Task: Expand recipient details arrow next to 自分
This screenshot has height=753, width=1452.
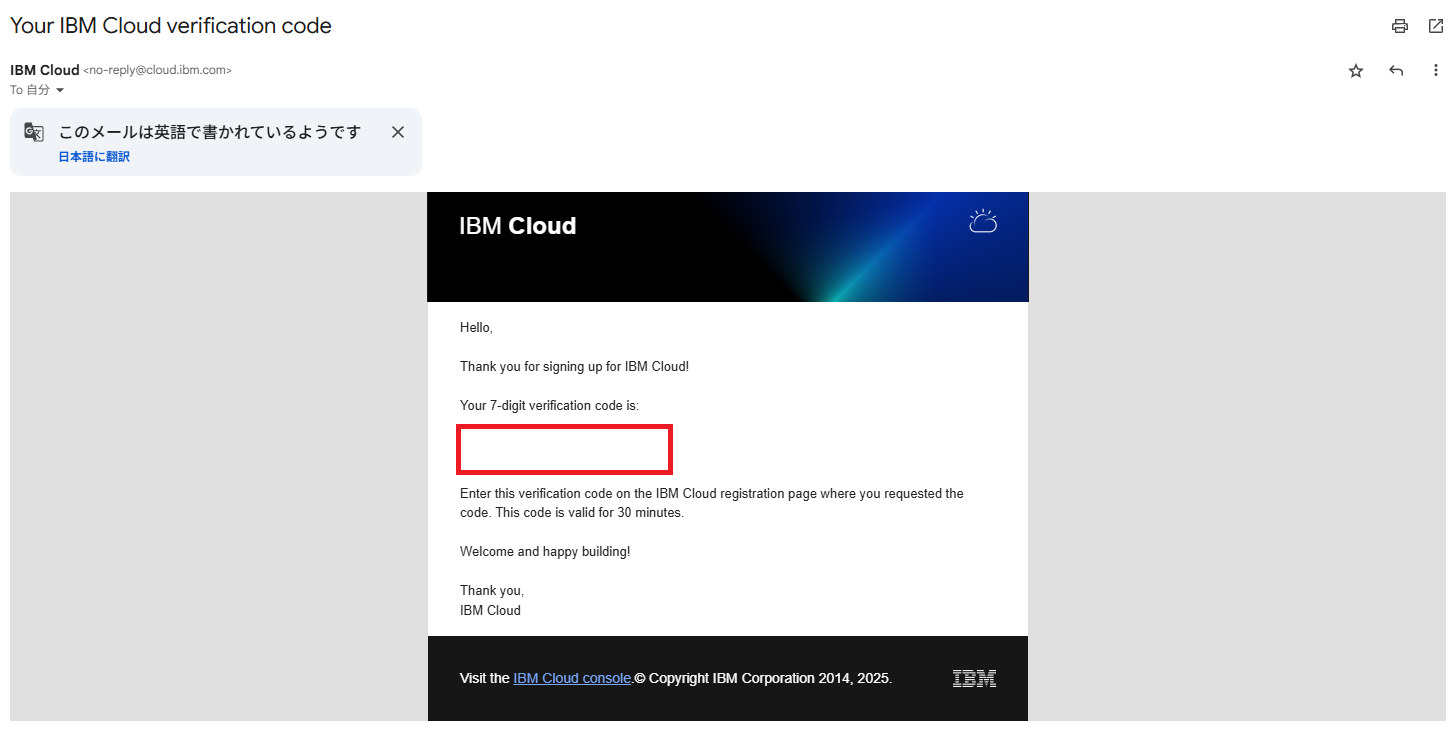Action: click(x=60, y=91)
